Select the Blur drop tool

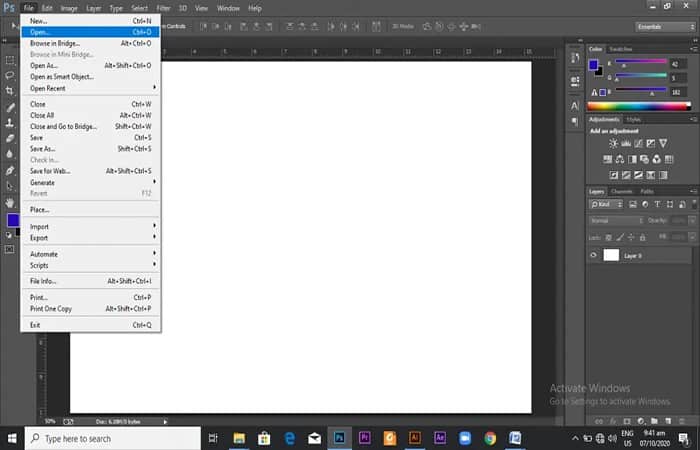(x=9, y=154)
